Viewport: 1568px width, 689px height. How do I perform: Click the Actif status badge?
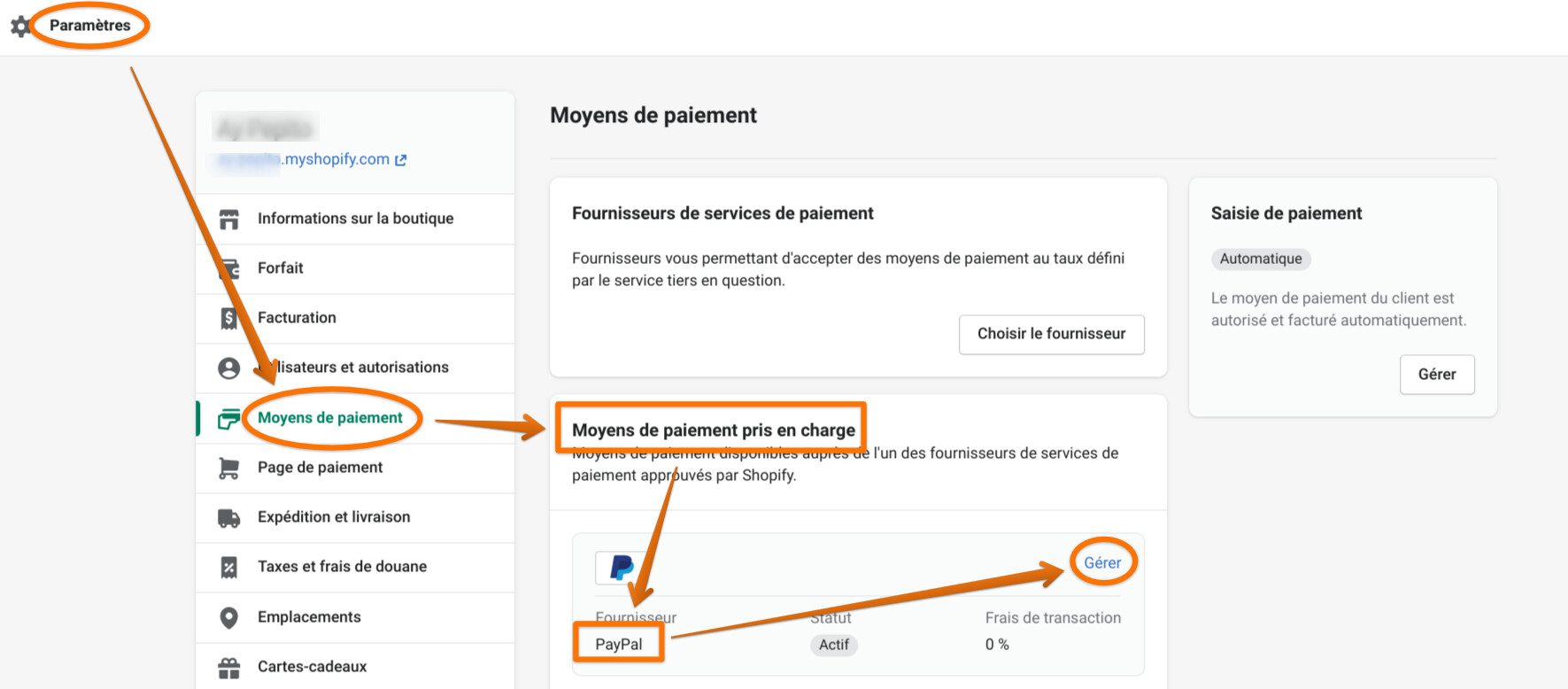(x=833, y=645)
